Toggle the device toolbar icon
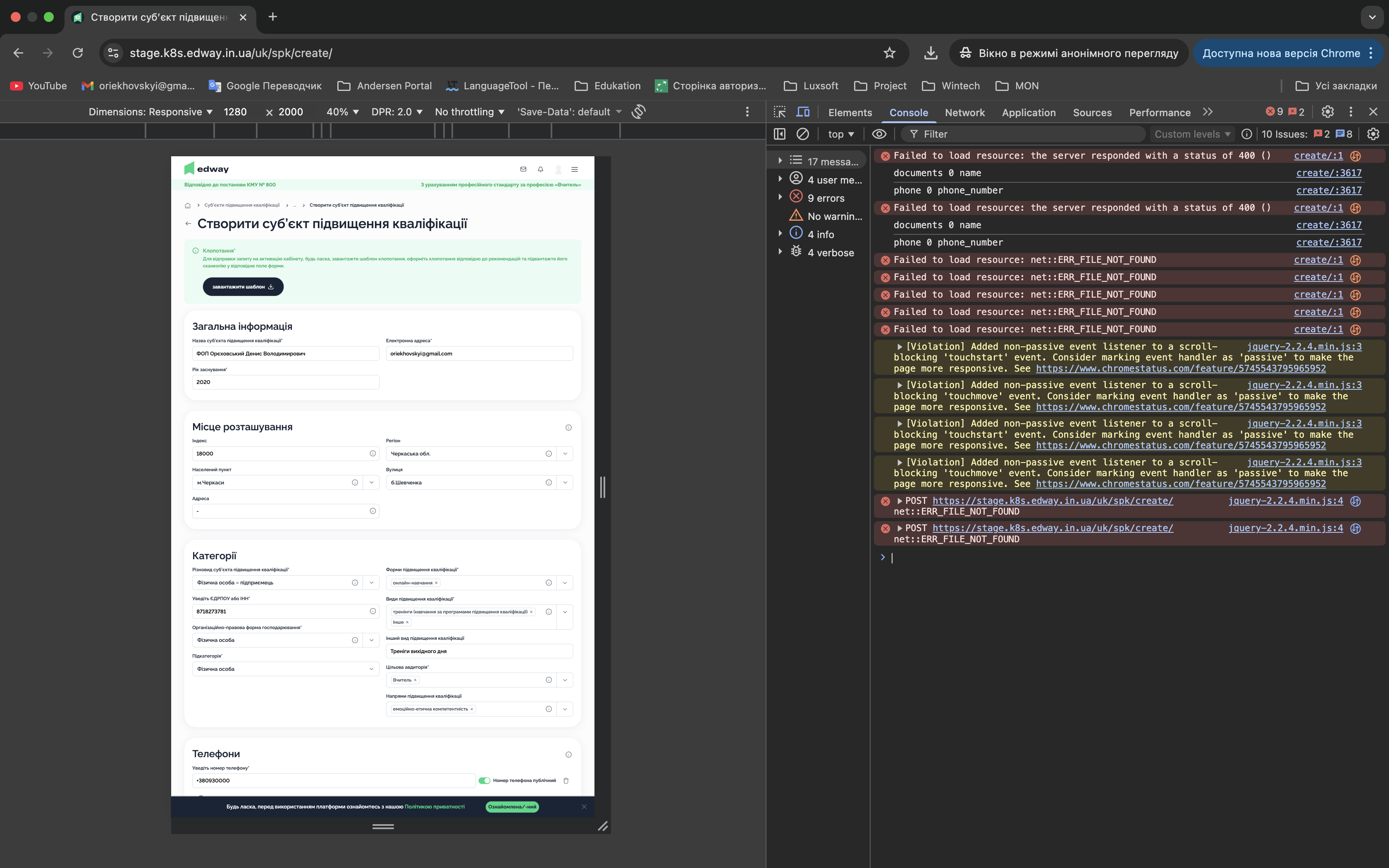The image size is (1389, 868). pos(803,112)
